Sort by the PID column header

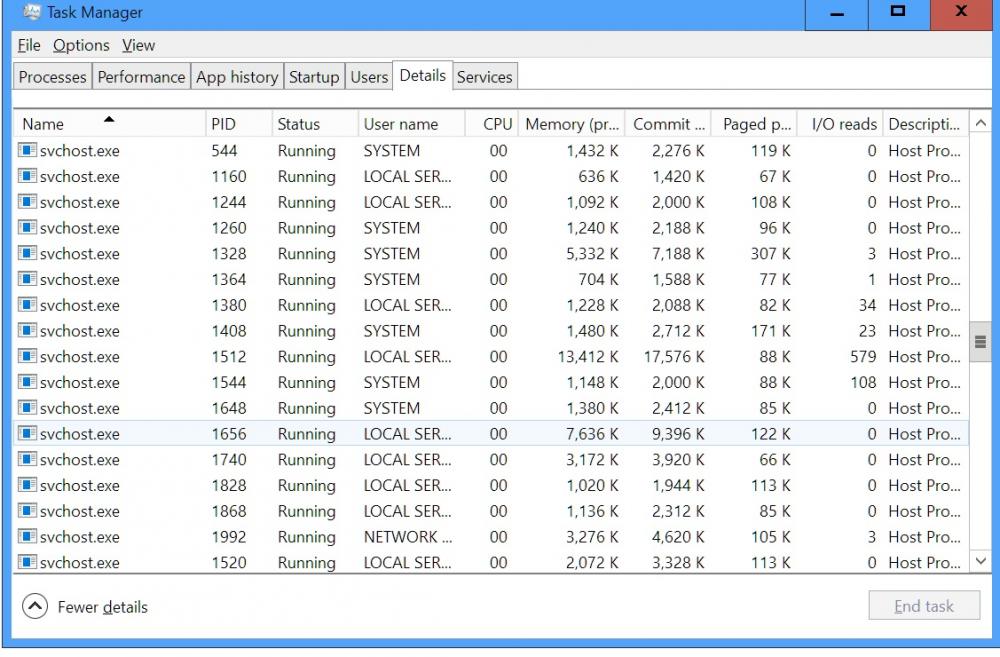[239, 124]
